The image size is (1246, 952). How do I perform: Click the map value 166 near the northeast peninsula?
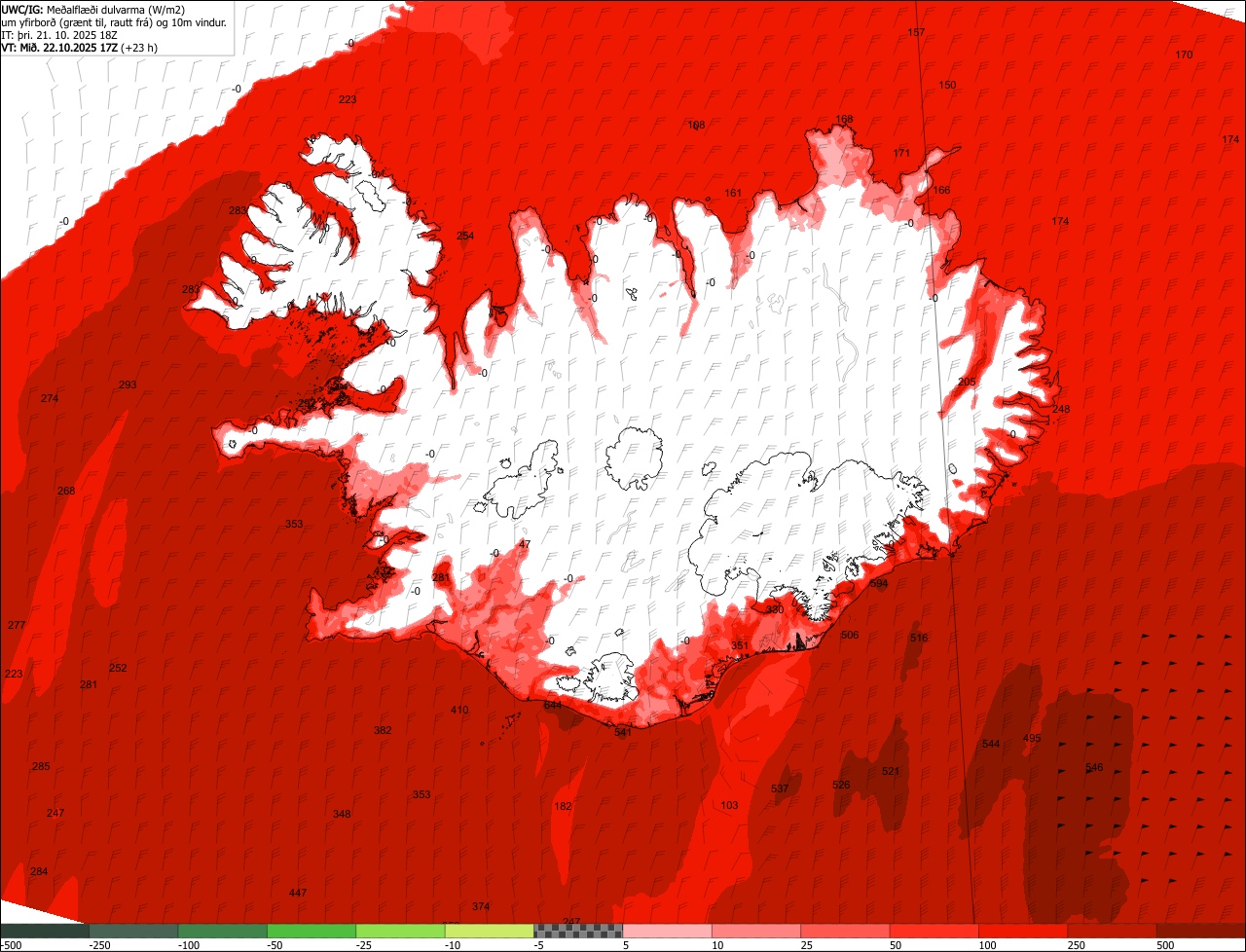pyautogui.click(x=941, y=190)
